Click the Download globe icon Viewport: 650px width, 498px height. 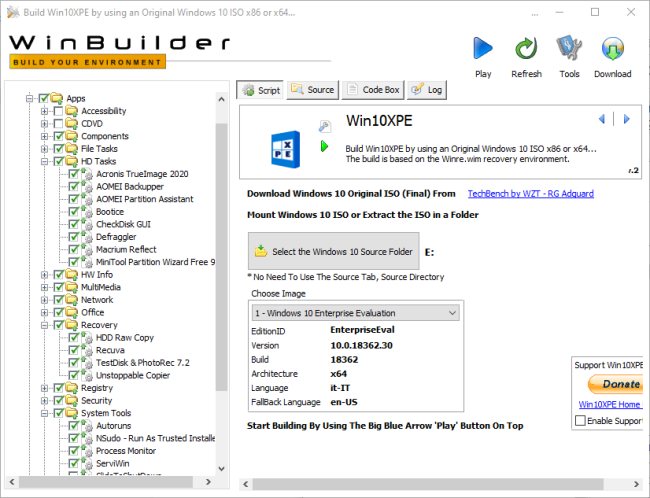coord(612,48)
